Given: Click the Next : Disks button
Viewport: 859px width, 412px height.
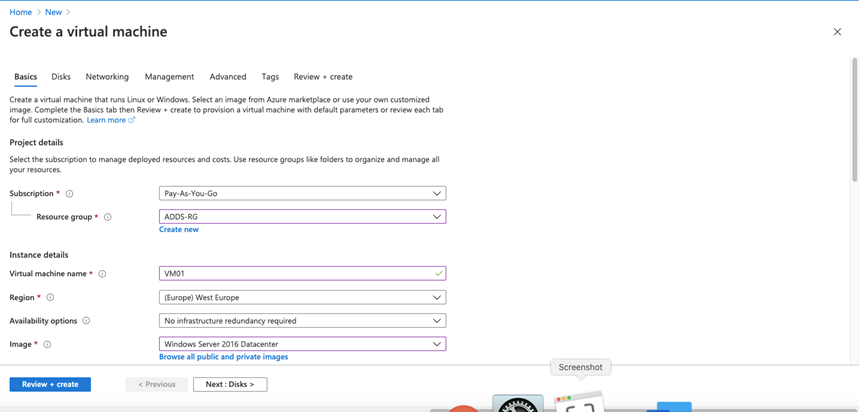Looking at the screenshot, I should coord(230,385).
